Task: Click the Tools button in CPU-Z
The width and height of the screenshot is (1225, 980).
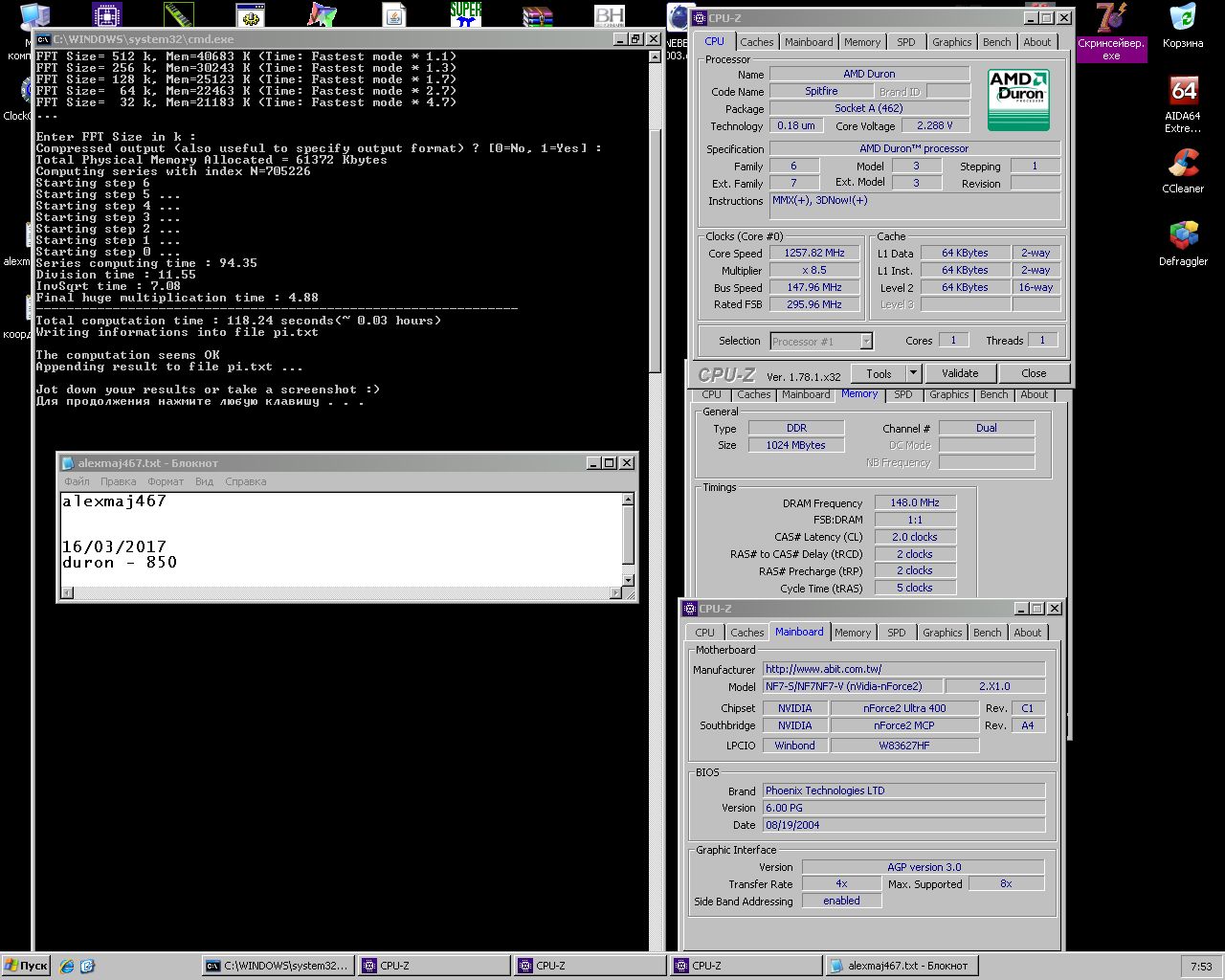Action: 879,373
